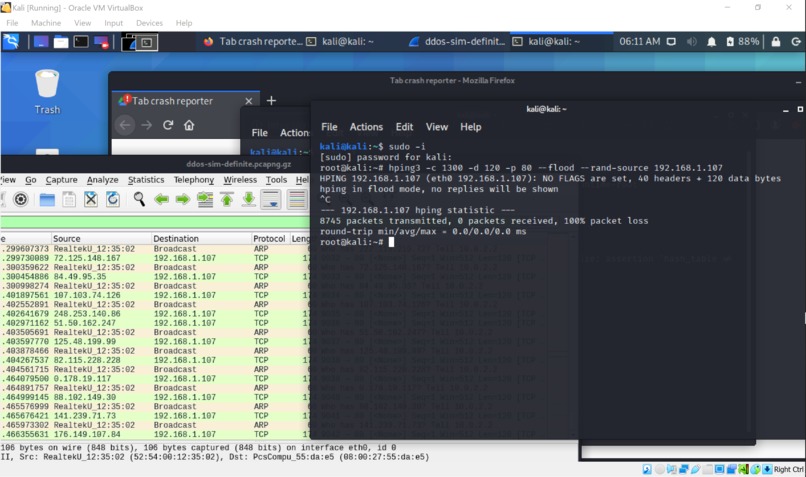Close the Tab crash reporter tab
This screenshot has height=477, width=806.
point(249,101)
